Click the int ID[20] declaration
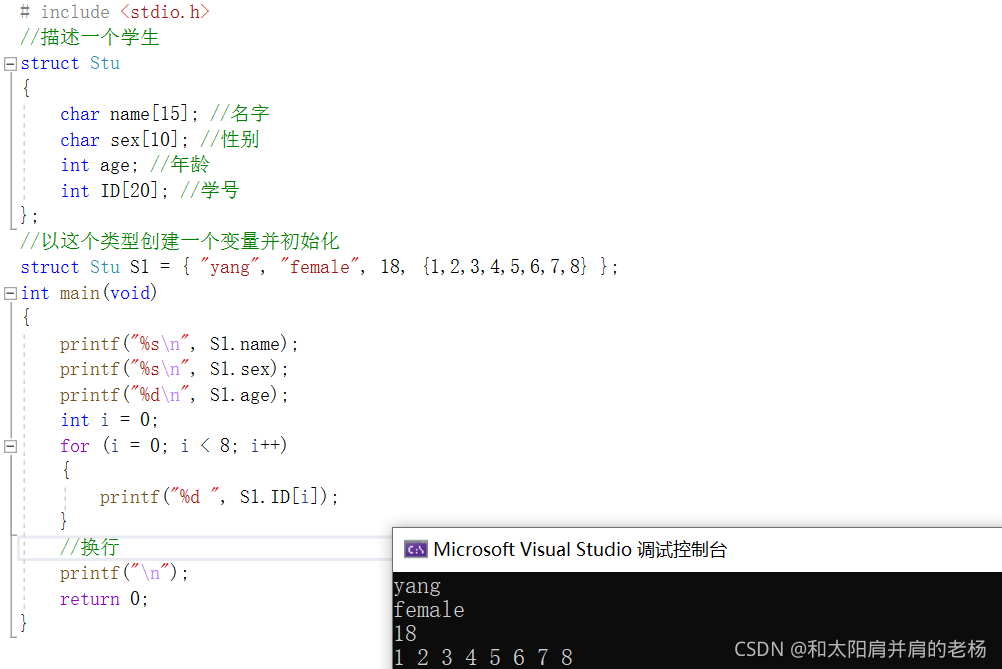 [x=114, y=190]
